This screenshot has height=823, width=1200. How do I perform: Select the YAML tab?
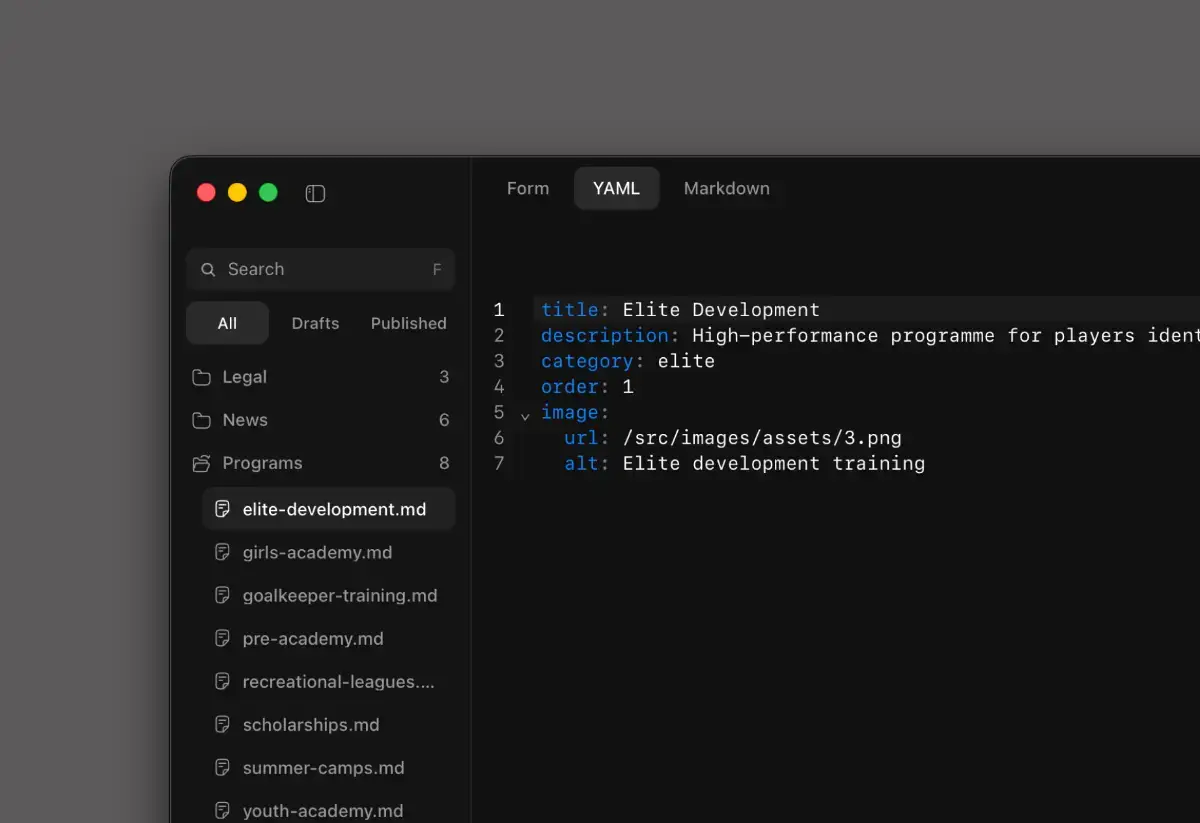click(616, 188)
